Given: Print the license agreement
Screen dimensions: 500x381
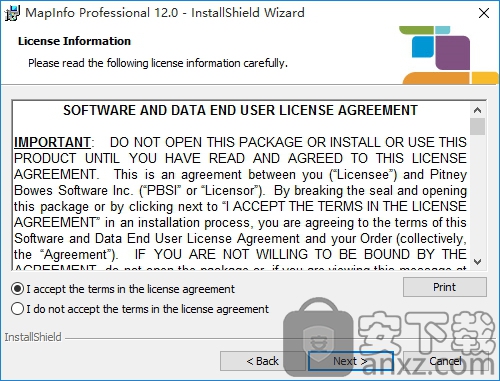Looking at the screenshot, I should 445,287.
